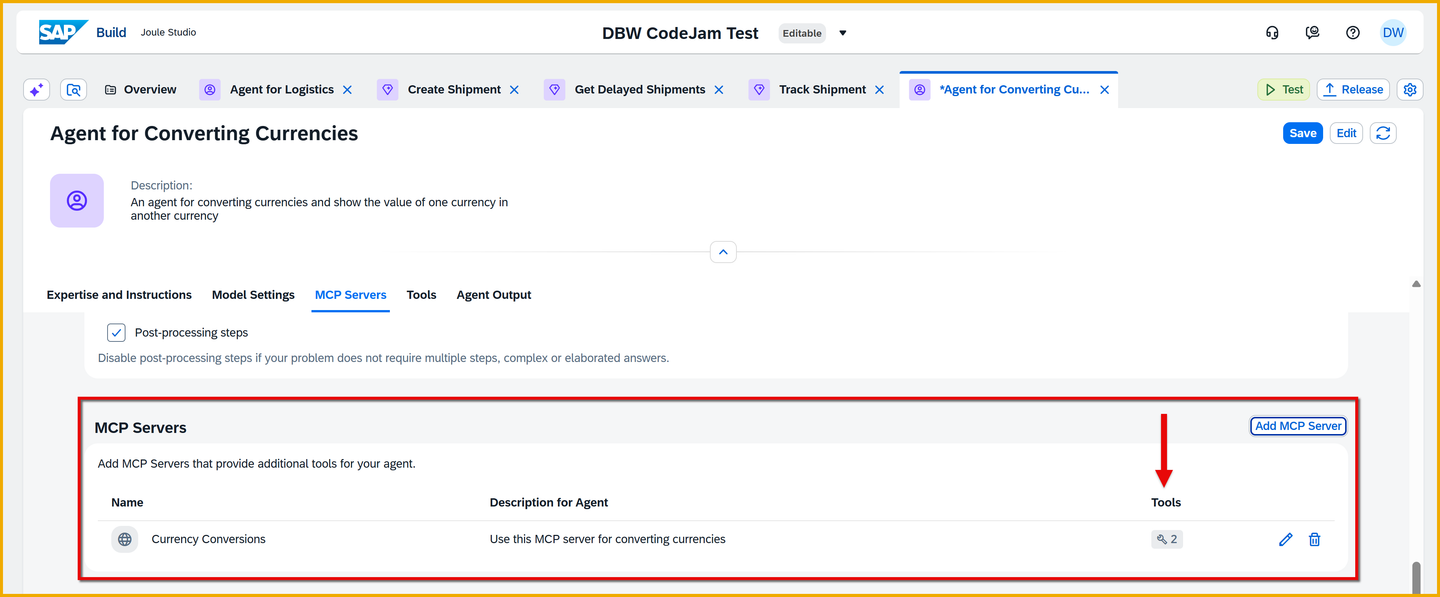
Task: Click the Edit button
Action: 1346,133
